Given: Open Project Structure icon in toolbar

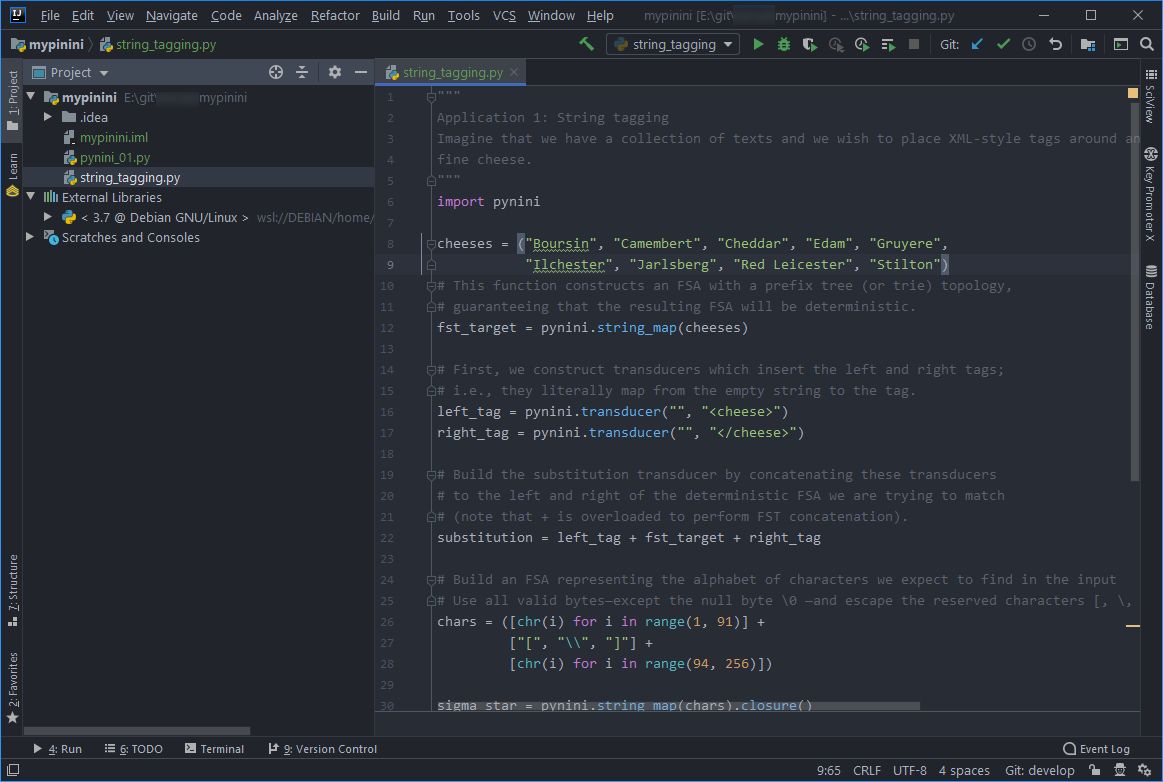Looking at the screenshot, I should (x=1087, y=45).
